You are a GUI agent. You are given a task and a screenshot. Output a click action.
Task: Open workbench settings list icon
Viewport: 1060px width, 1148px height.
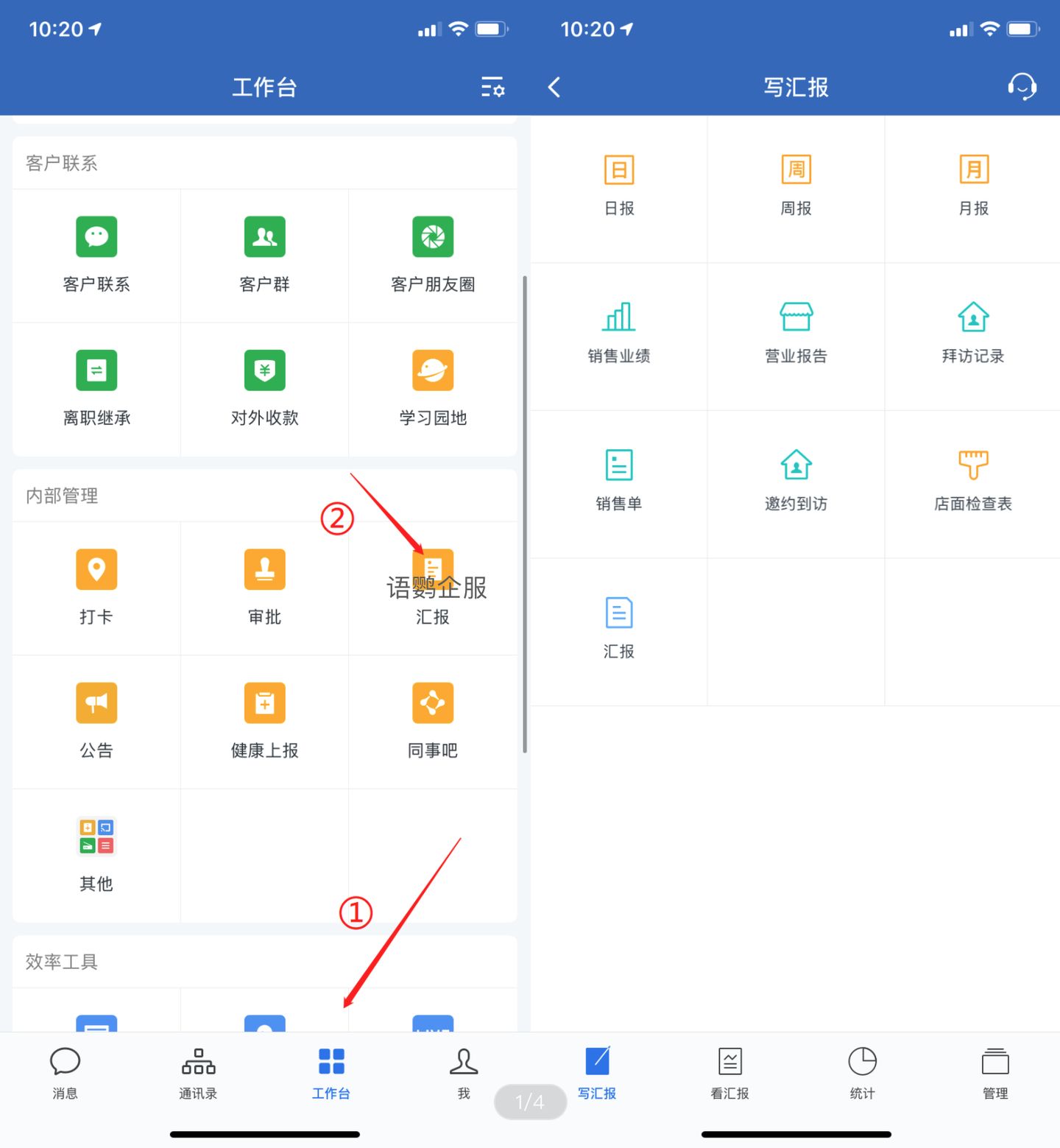click(x=492, y=87)
